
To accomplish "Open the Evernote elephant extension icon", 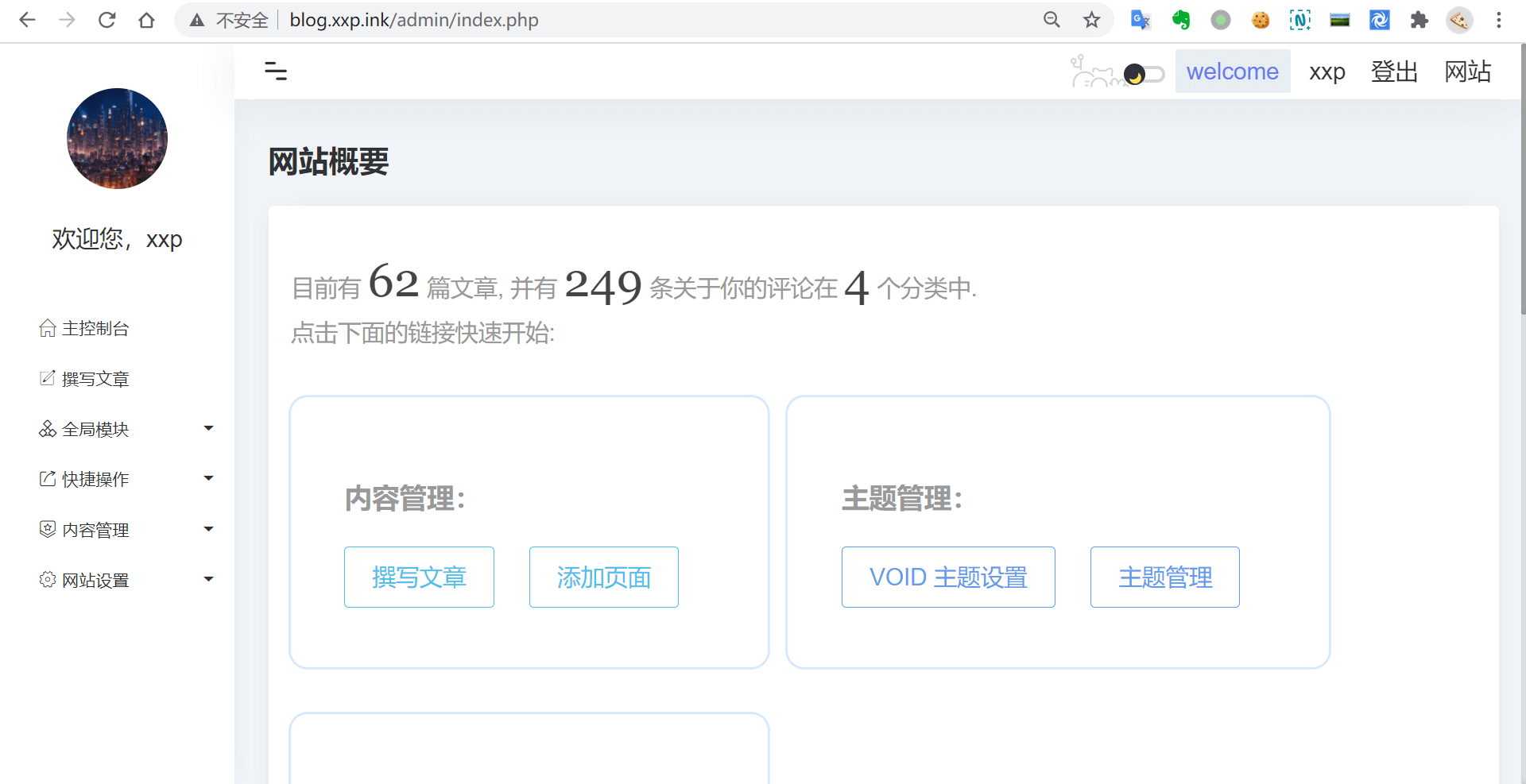I will tap(1180, 20).
